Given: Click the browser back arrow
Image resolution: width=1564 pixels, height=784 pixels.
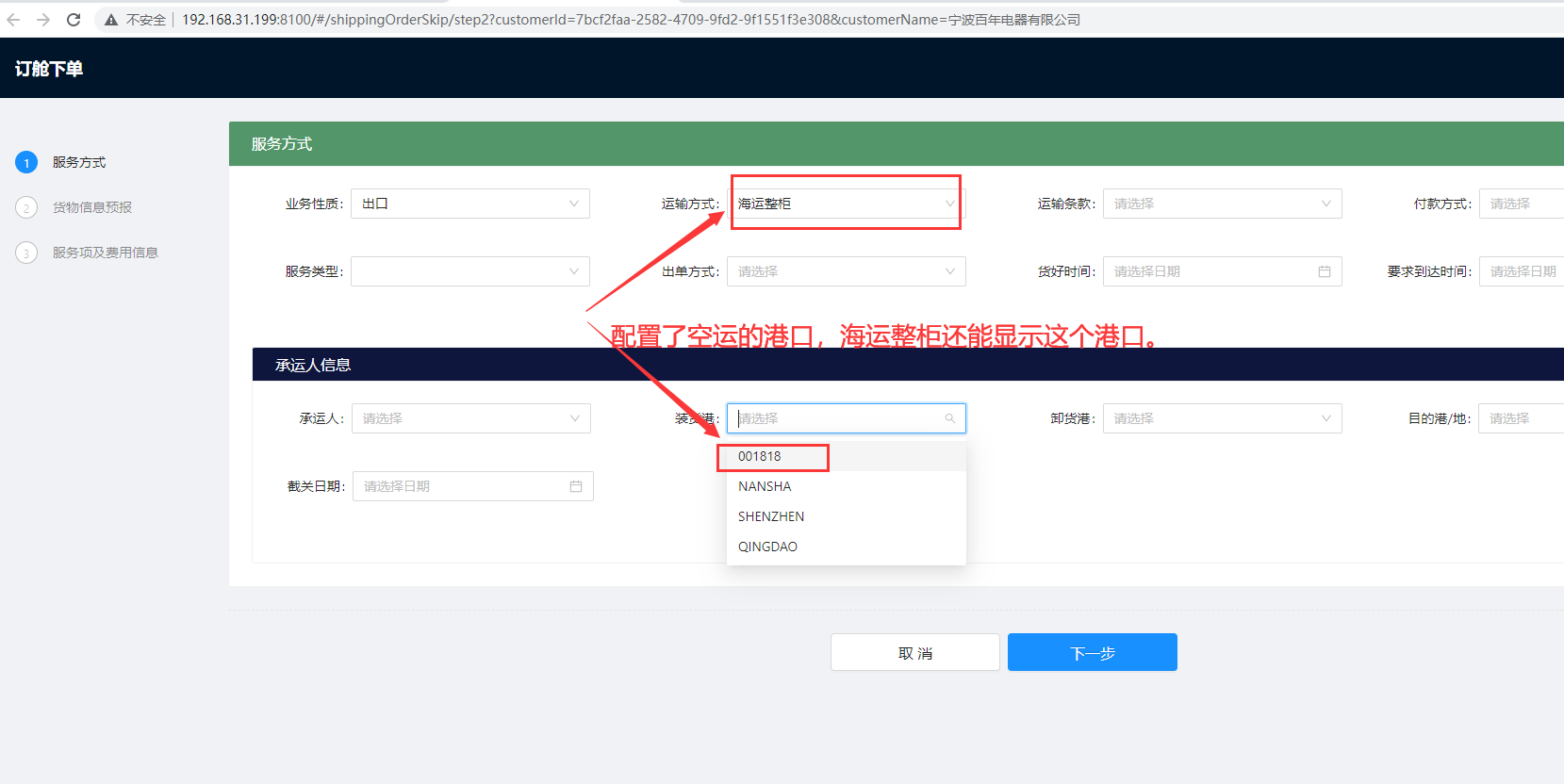Looking at the screenshot, I should (x=13, y=20).
